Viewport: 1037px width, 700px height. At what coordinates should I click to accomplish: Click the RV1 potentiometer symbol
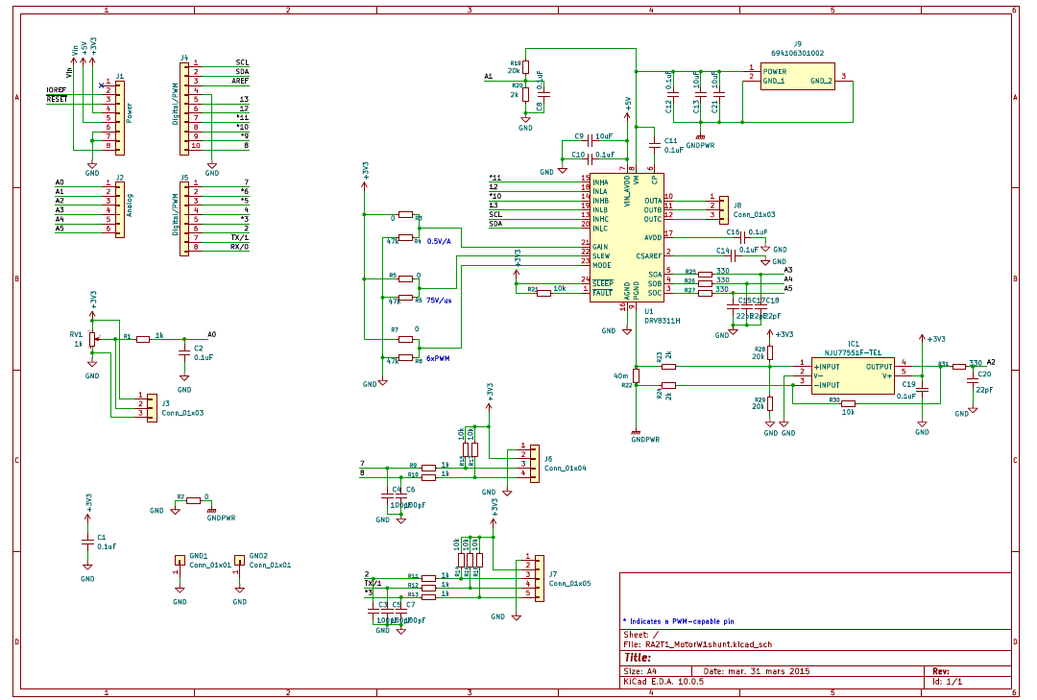(x=92, y=339)
